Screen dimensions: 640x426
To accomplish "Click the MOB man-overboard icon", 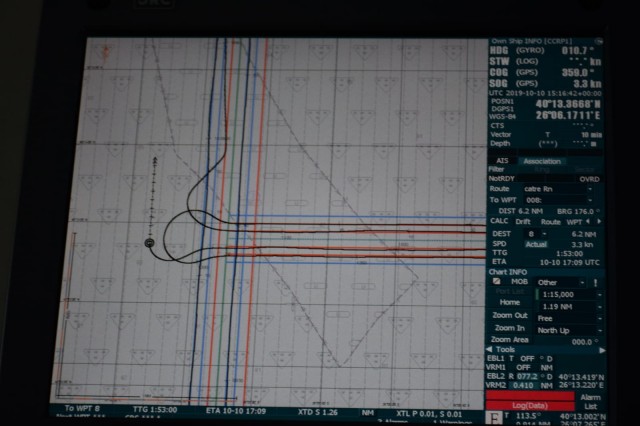I will pos(497,281).
